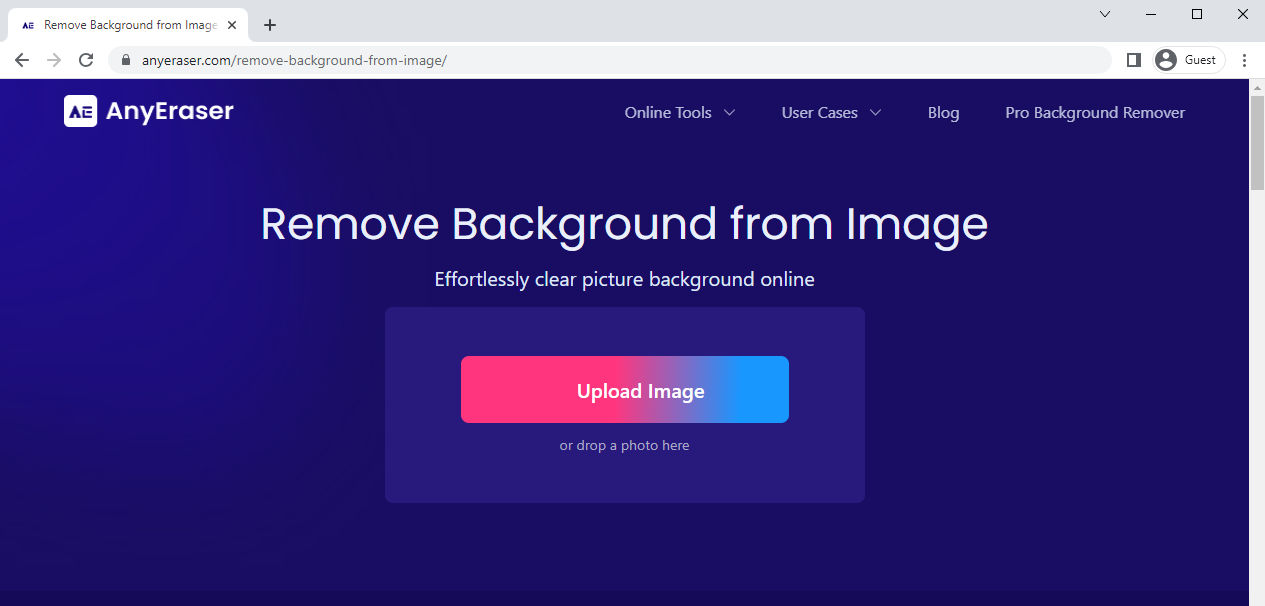This screenshot has height=606, width=1265.
Task: Open Chrome's three-dot menu icon
Action: (1245, 60)
